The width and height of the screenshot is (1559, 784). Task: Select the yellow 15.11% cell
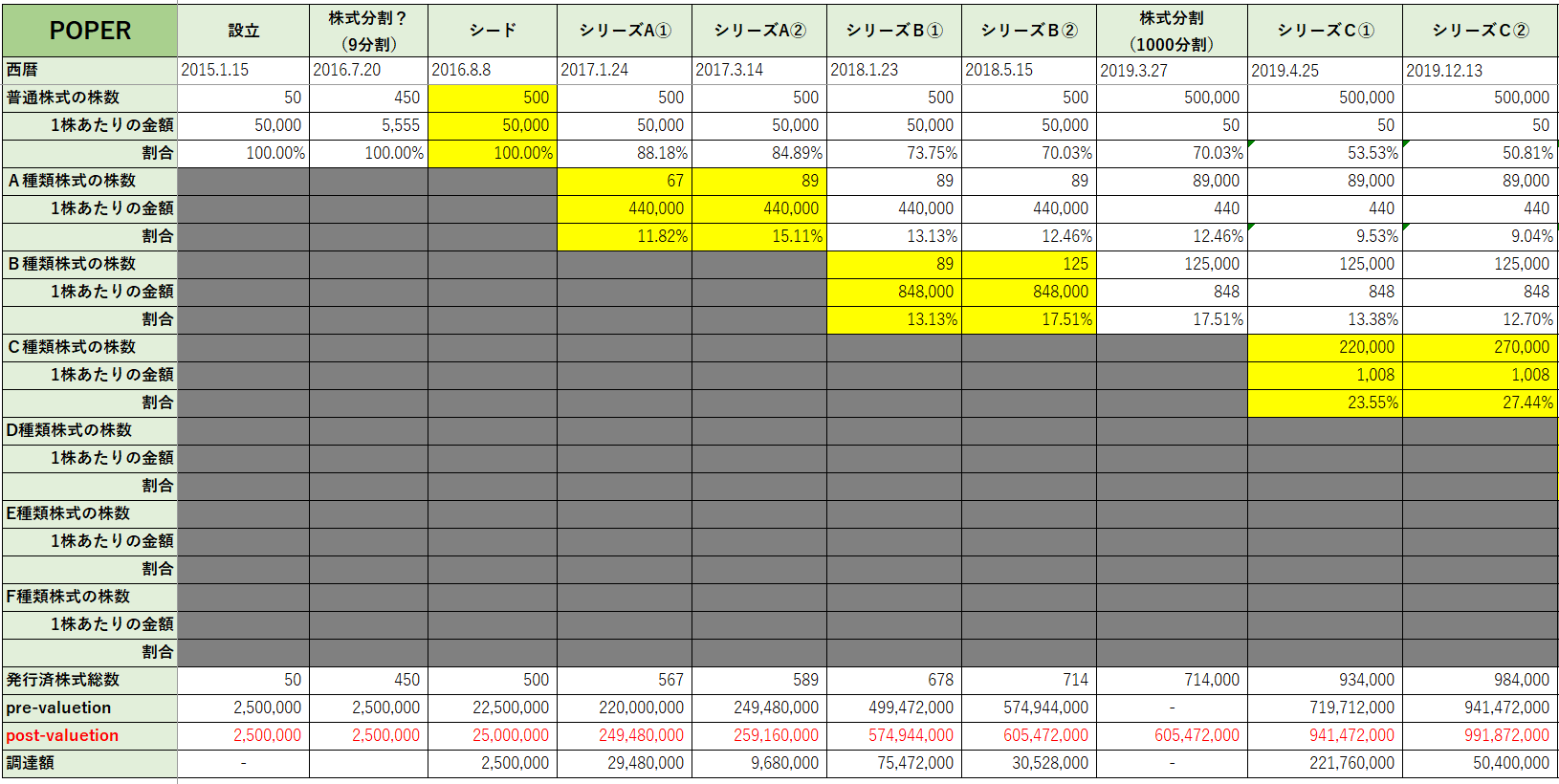click(759, 236)
